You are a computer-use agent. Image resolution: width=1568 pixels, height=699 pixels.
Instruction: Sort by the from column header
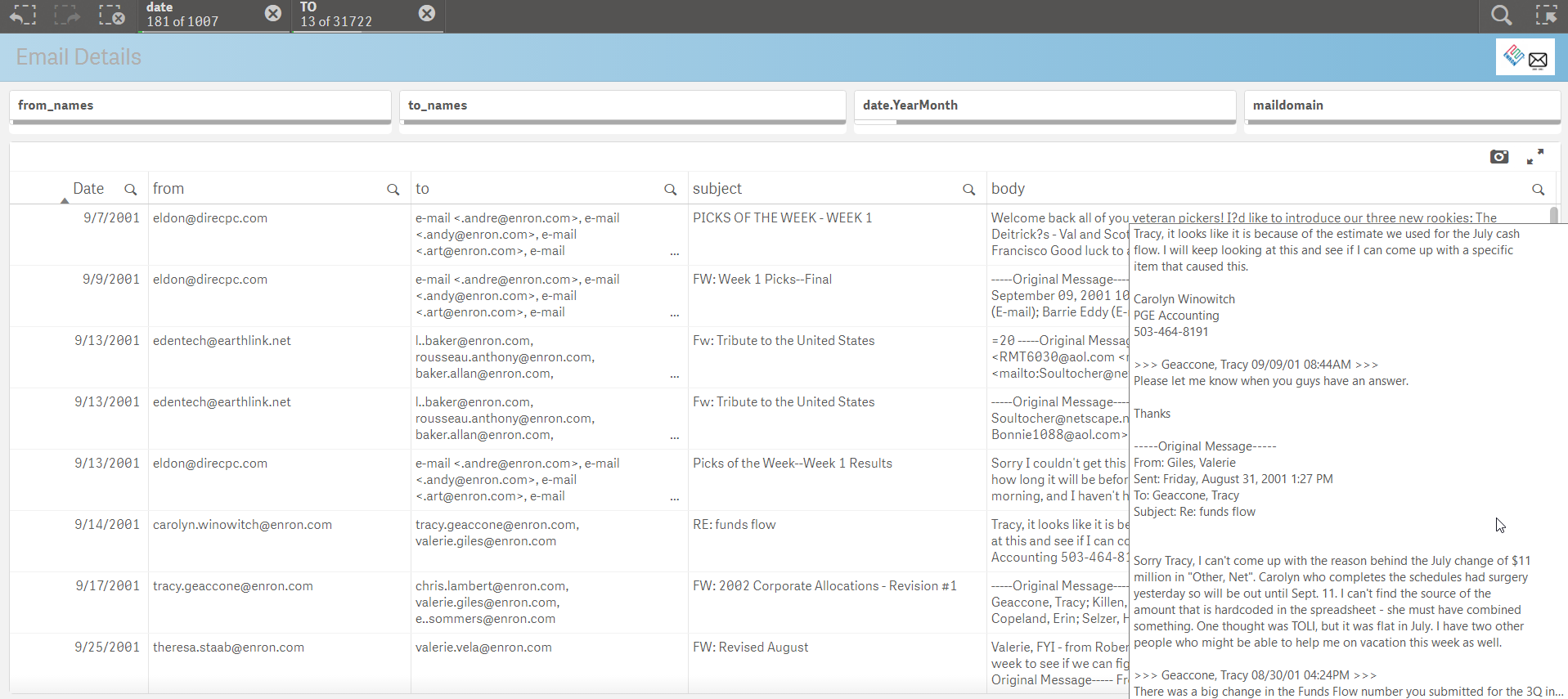[x=168, y=189]
